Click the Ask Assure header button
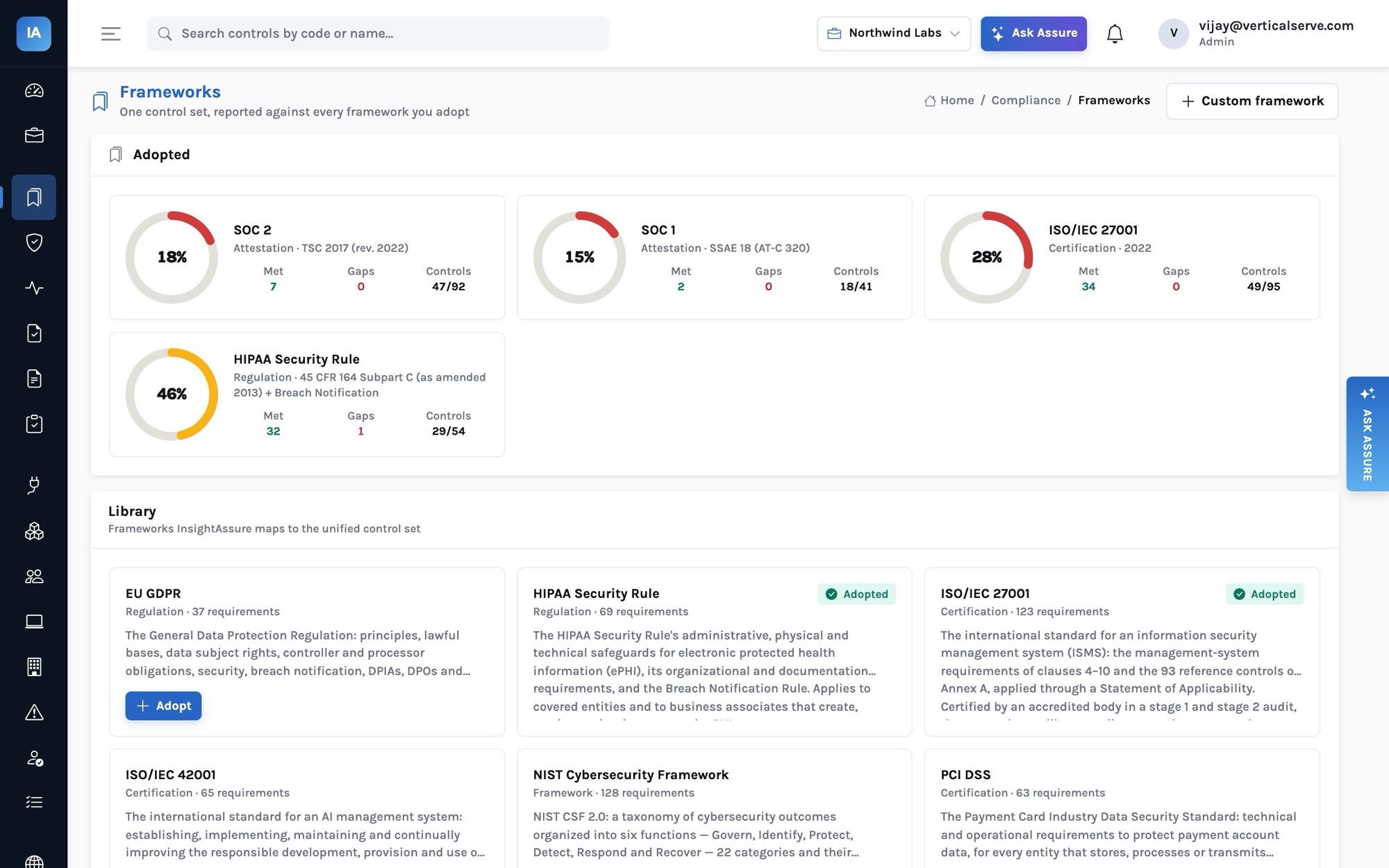 click(x=1033, y=33)
